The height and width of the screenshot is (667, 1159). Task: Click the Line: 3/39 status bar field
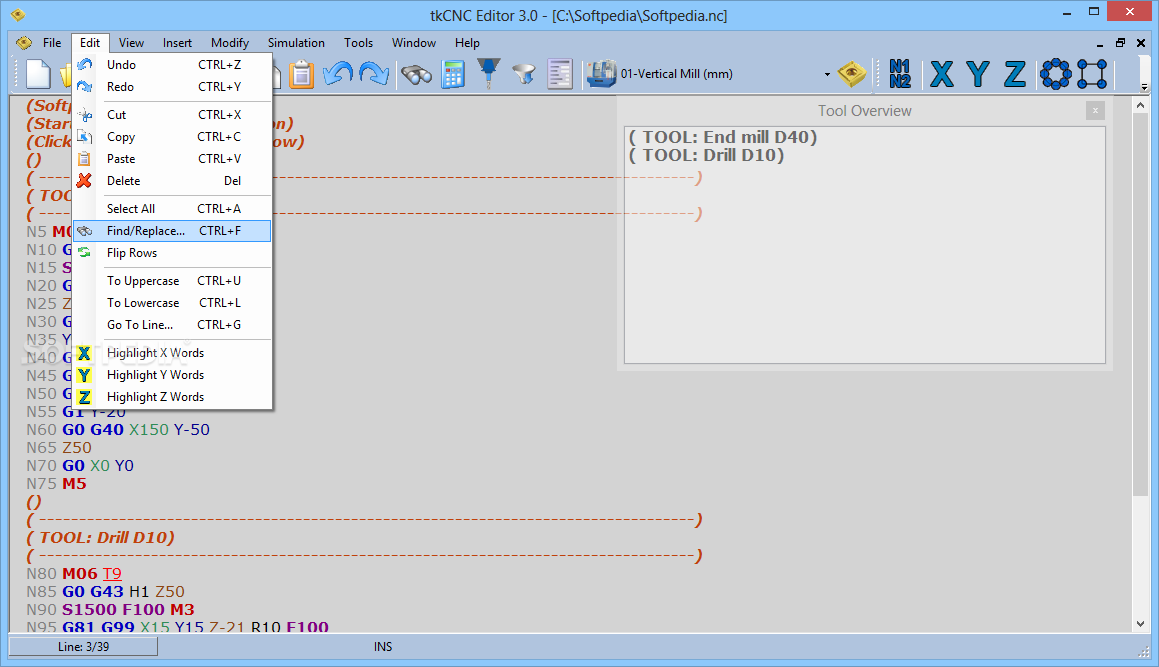click(x=83, y=647)
